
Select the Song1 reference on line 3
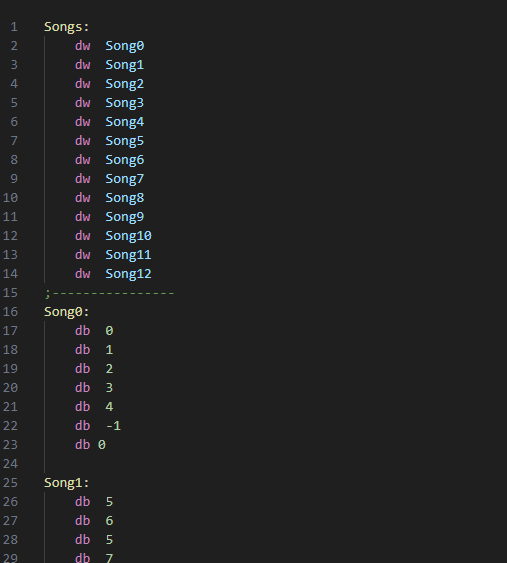[x=125, y=65]
